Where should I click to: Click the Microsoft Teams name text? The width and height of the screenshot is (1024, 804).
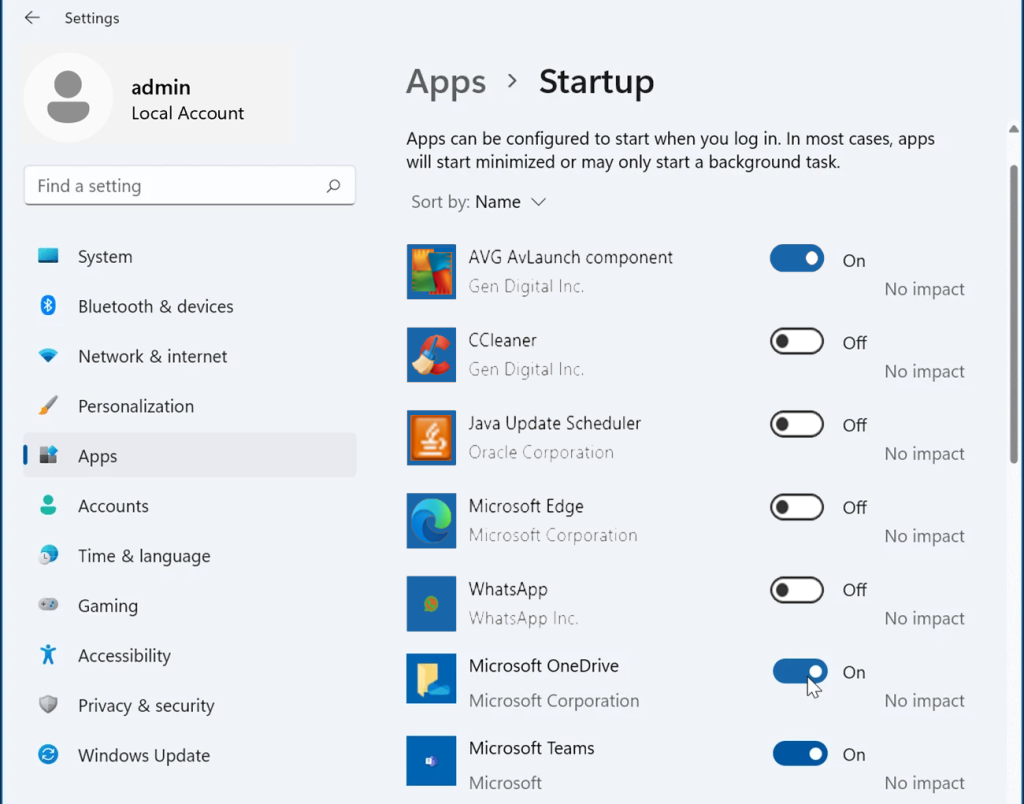pos(531,748)
